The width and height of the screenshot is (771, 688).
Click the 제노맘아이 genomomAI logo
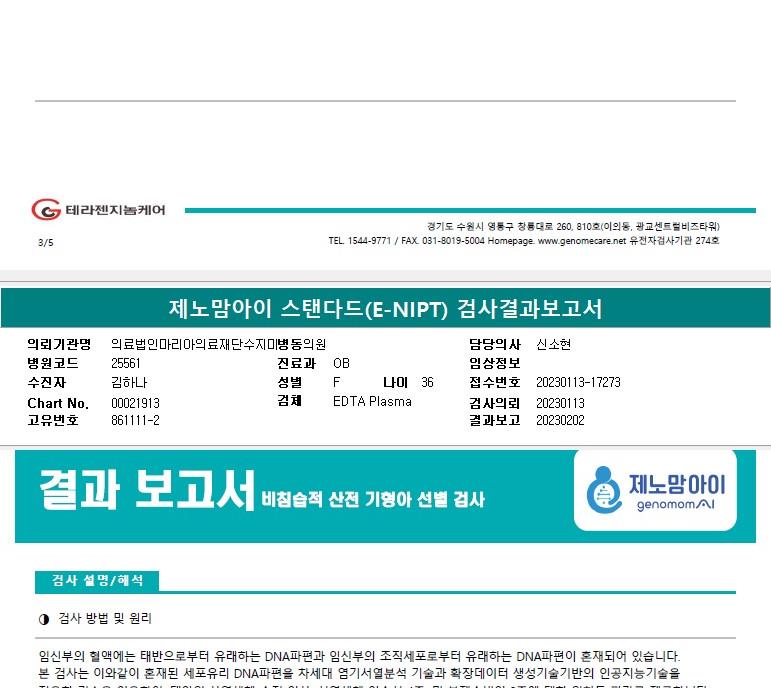655,490
